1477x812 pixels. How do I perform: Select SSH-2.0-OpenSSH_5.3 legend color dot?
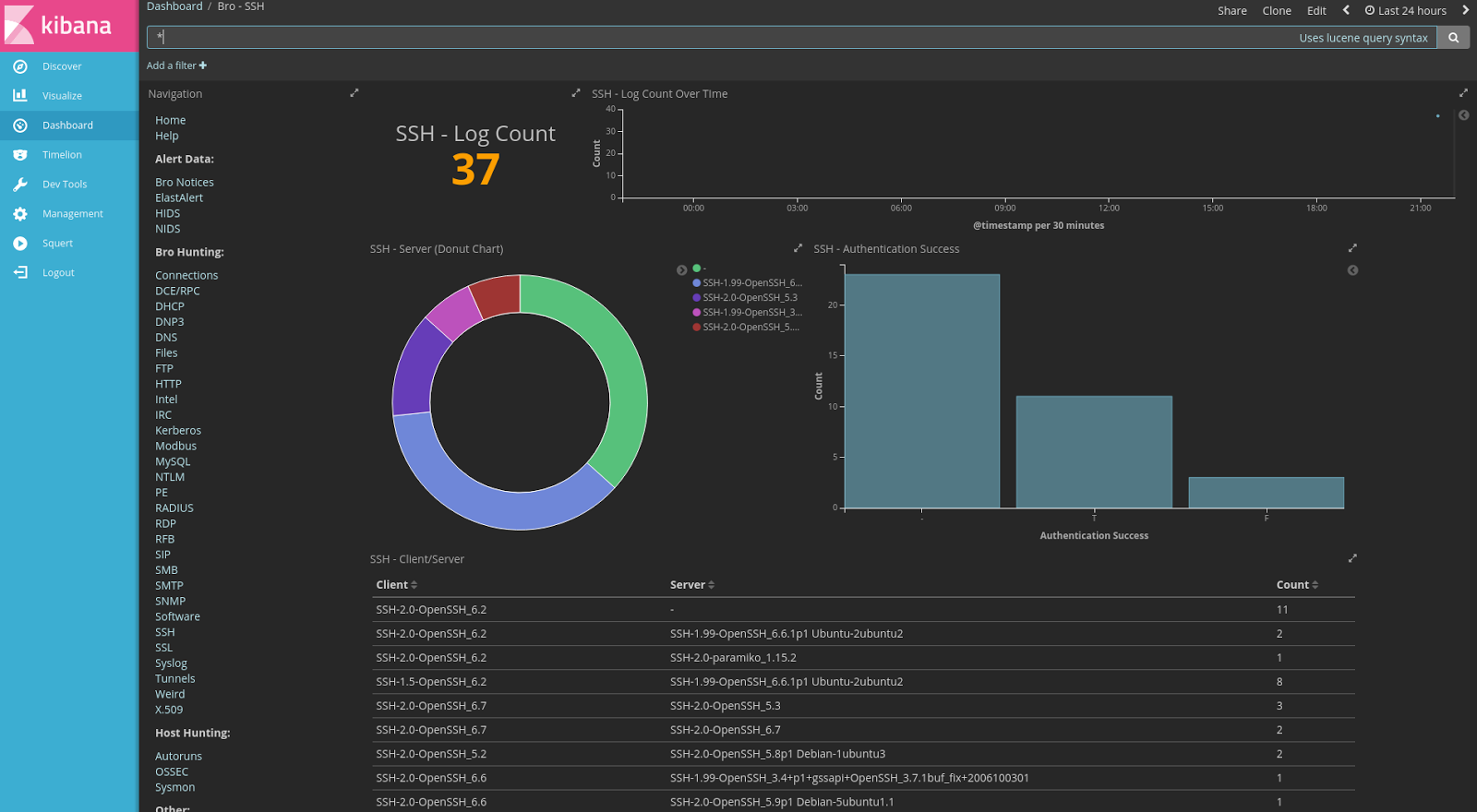pyautogui.click(x=697, y=298)
